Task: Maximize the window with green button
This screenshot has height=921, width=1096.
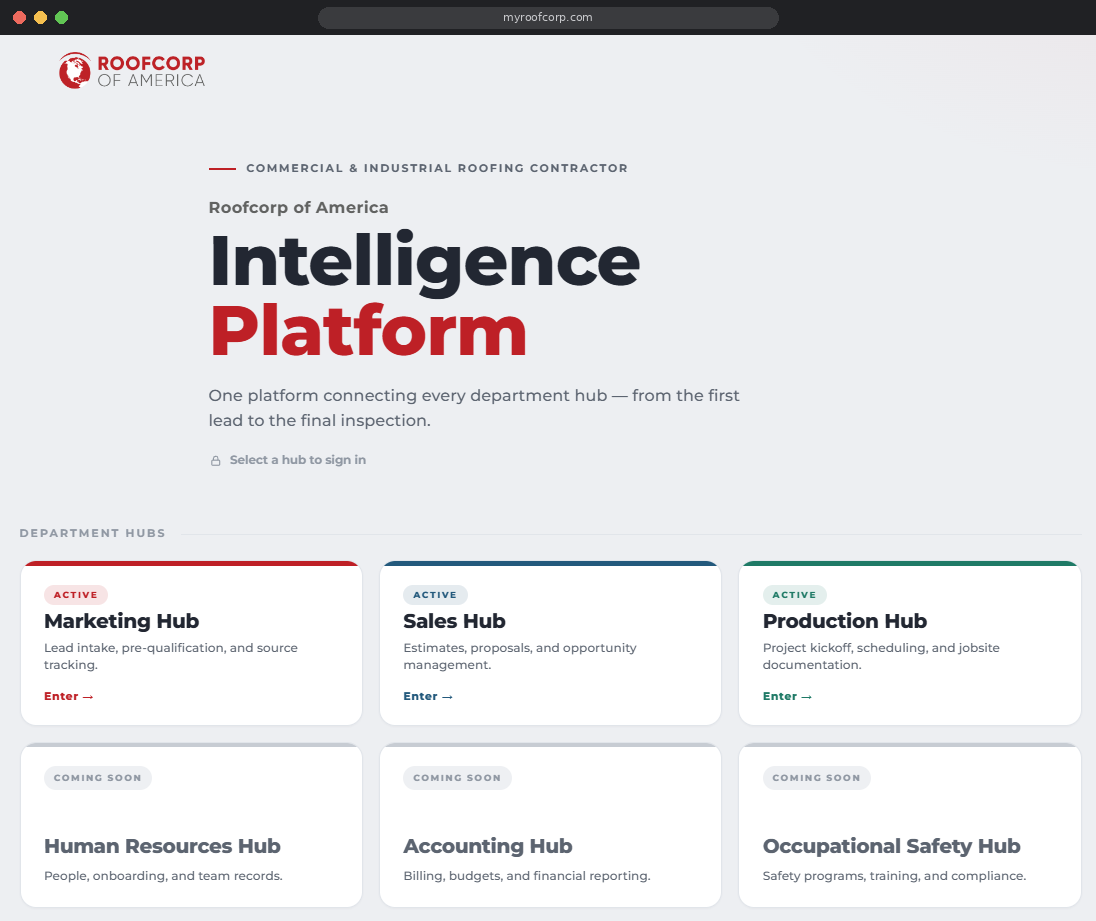Action: click(62, 17)
